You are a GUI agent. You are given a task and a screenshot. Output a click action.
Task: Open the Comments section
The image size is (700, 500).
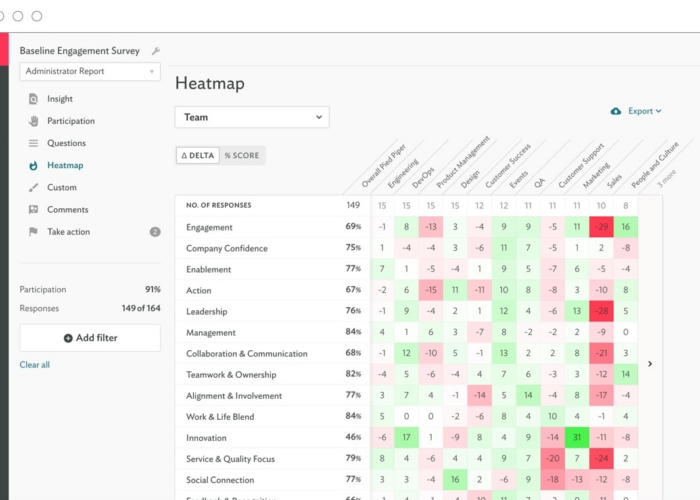[68, 209]
